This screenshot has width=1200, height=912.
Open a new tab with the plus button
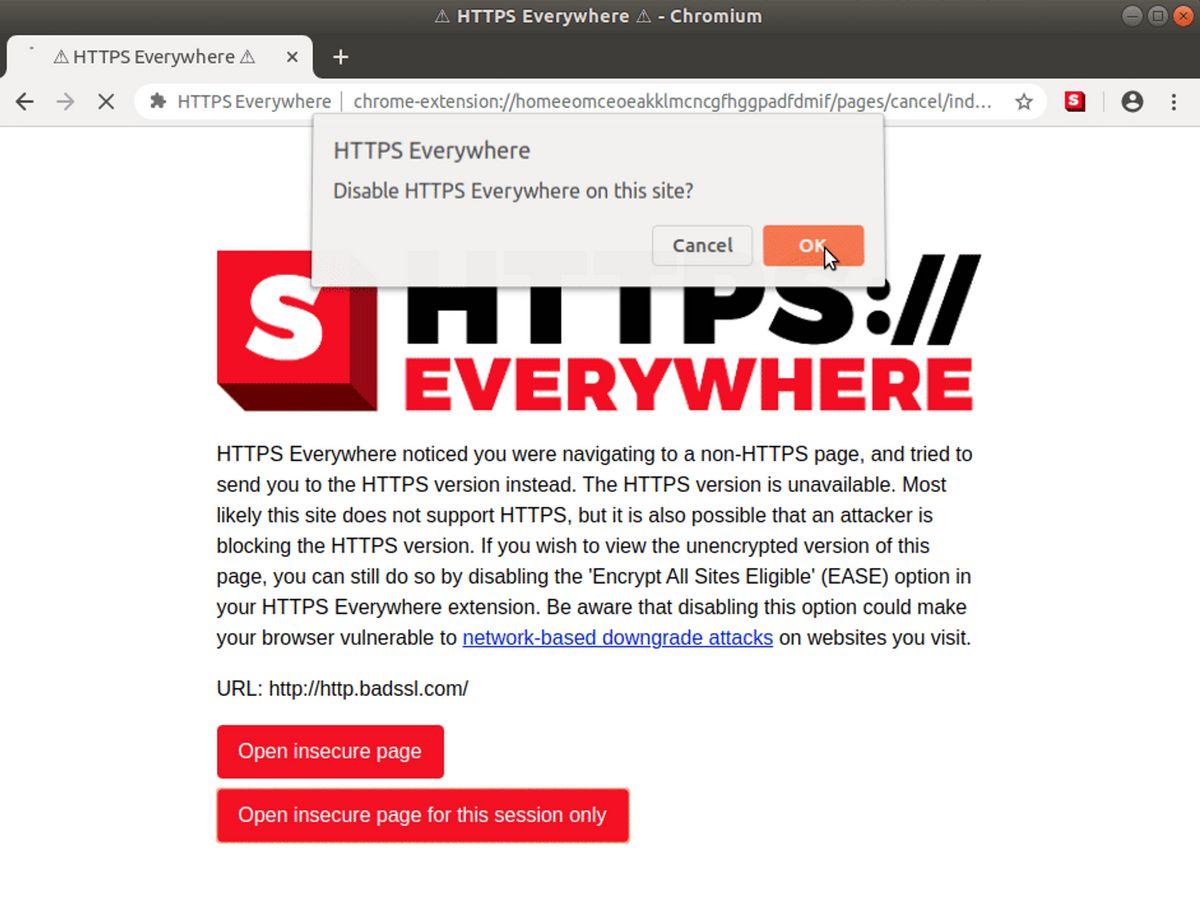coord(340,57)
